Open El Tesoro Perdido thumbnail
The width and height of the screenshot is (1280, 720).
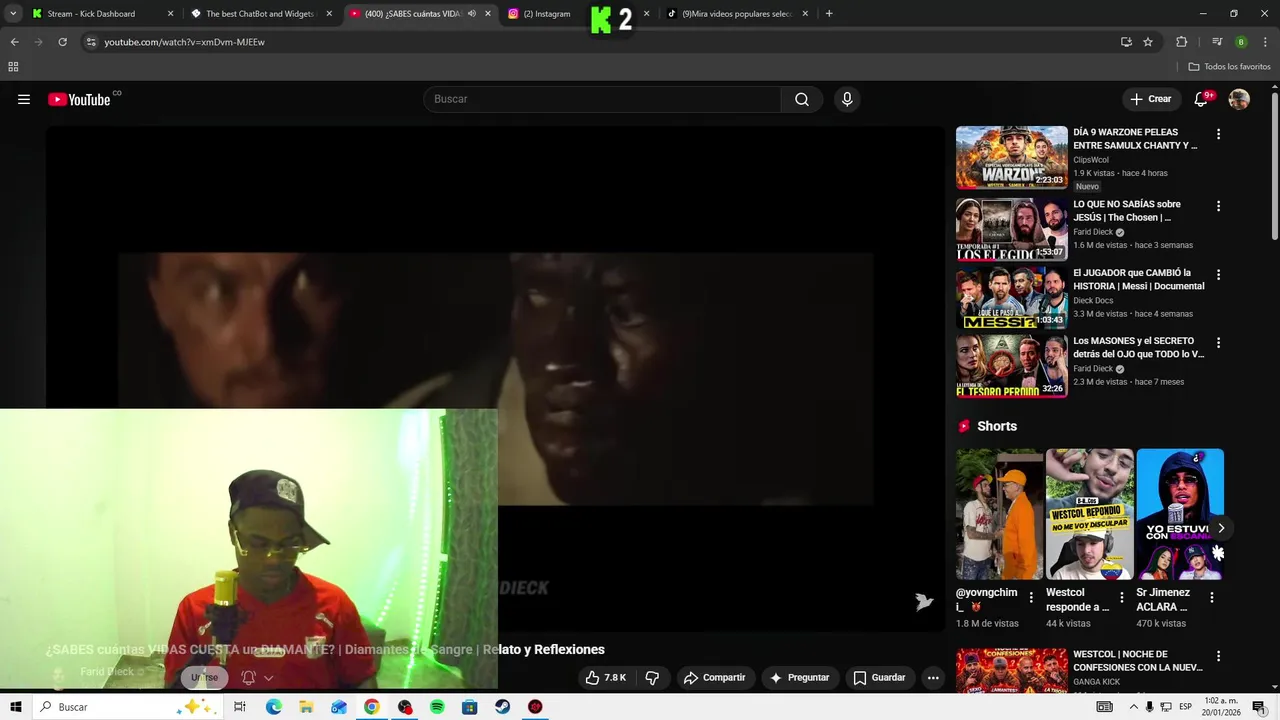coord(1012,365)
